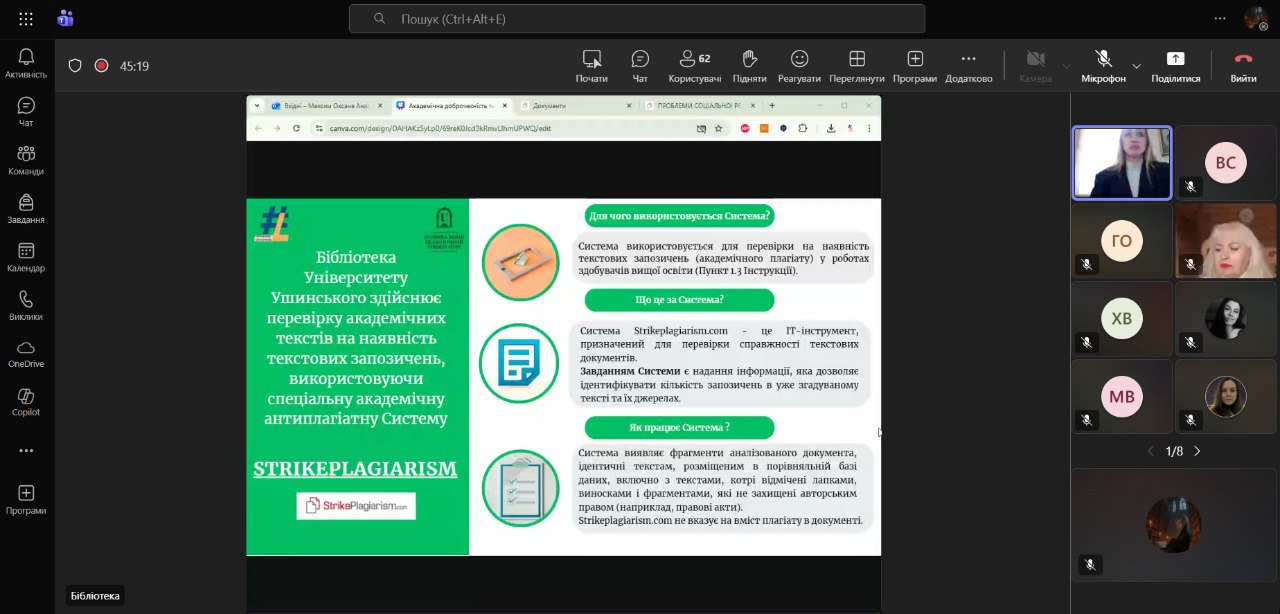1280x614 pixels.
Task: Click the search box (Пошук)
Action: click(636, 18)
